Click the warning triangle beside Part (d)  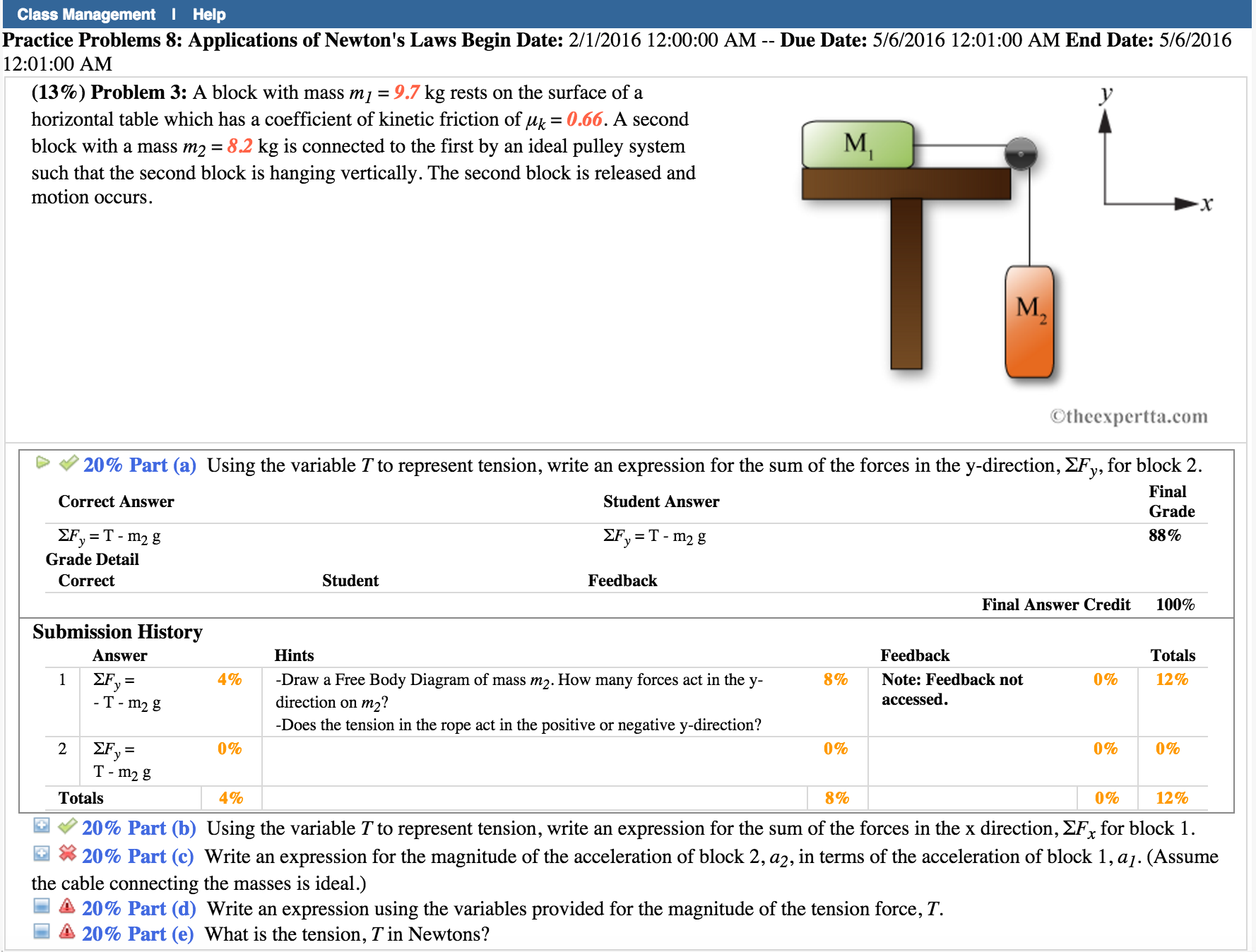click(x=66, y=908)
